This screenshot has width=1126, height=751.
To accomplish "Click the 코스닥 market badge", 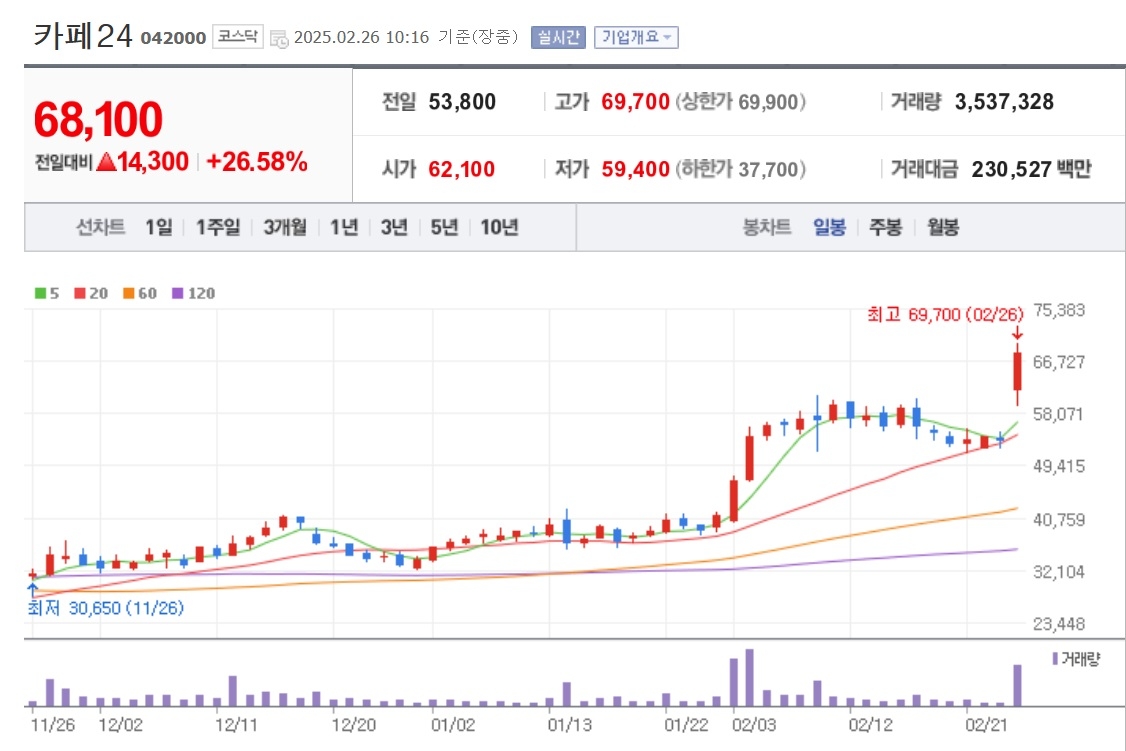I will [x=238, y=37].
